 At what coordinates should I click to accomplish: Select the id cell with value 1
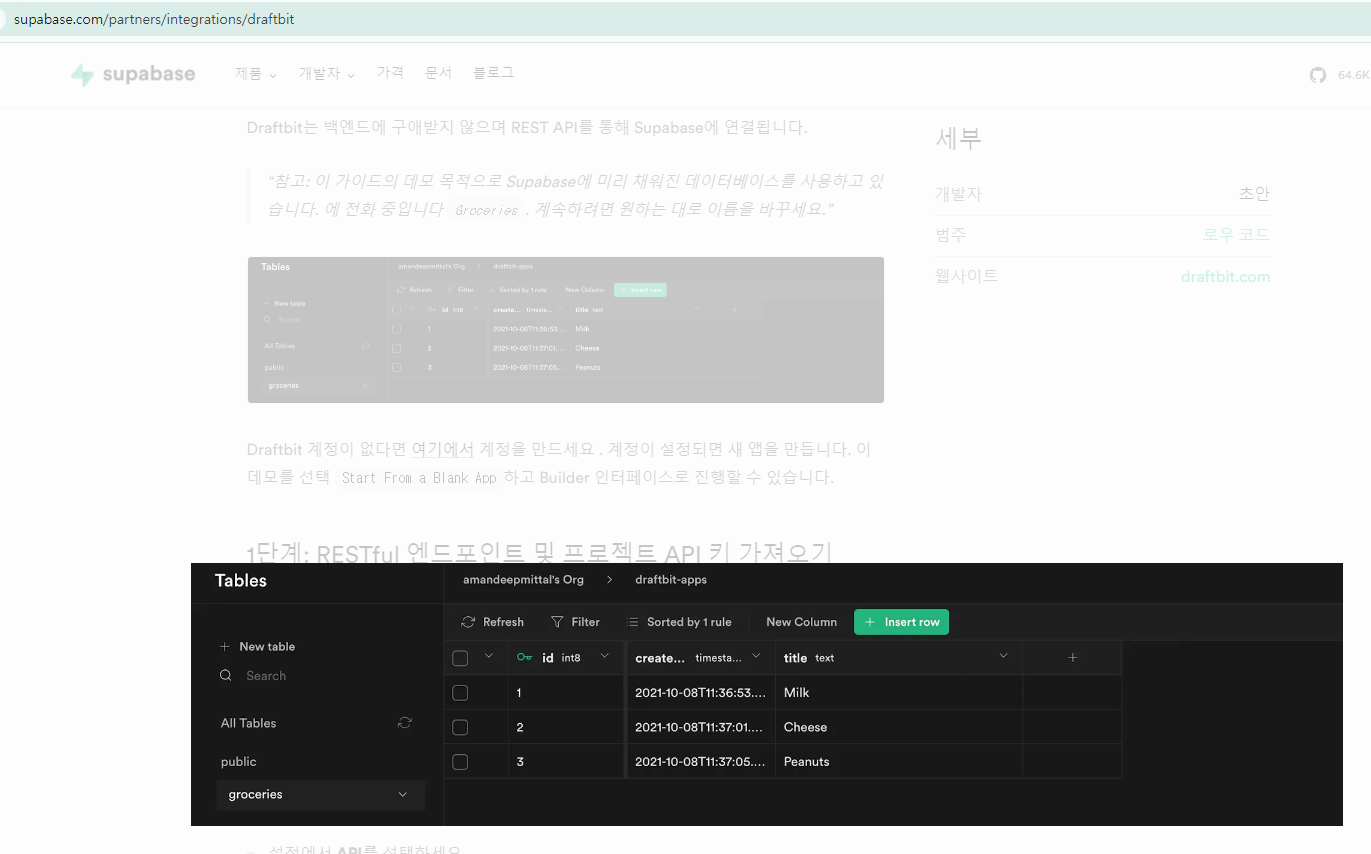566,693
